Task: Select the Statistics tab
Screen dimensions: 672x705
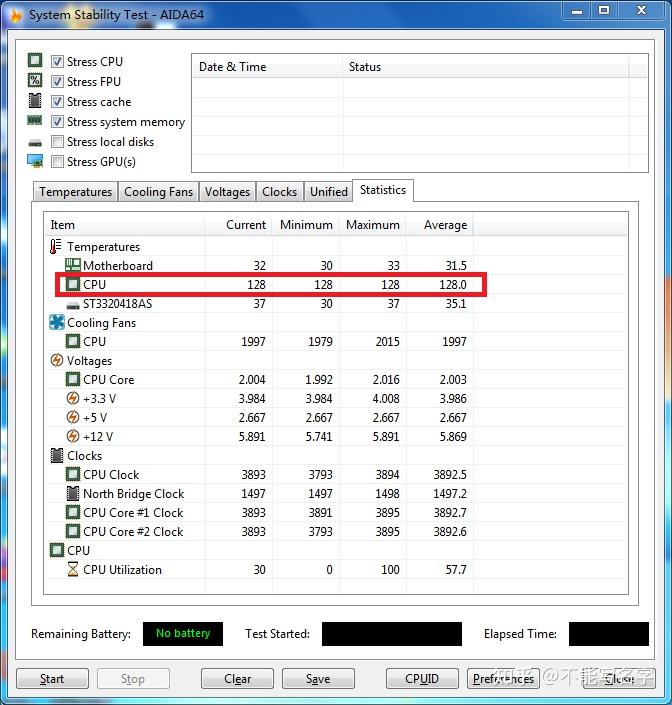Action: coord(383,190)
